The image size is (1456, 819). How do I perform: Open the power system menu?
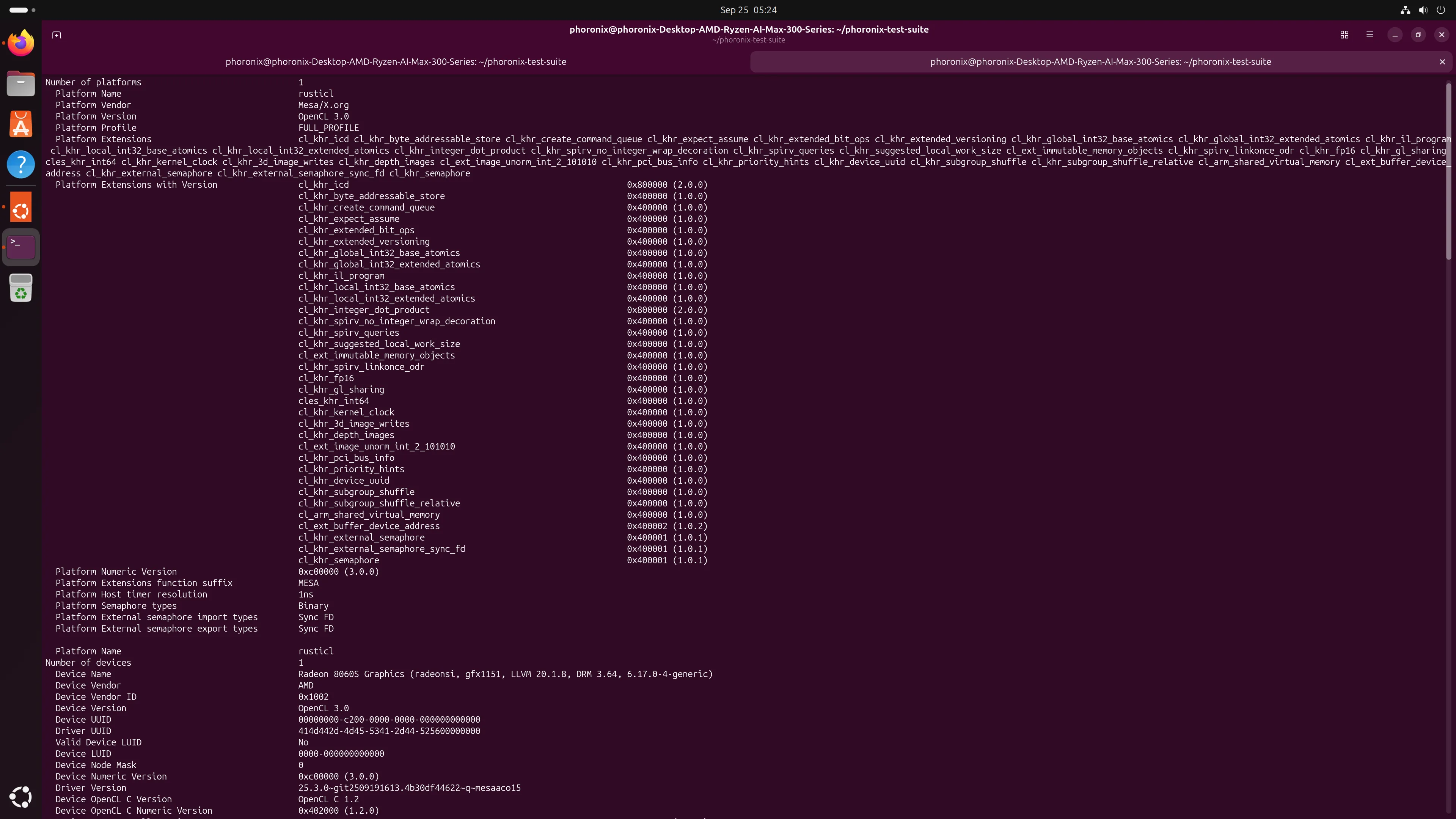pyautogui.click(x=1441, y=10)
